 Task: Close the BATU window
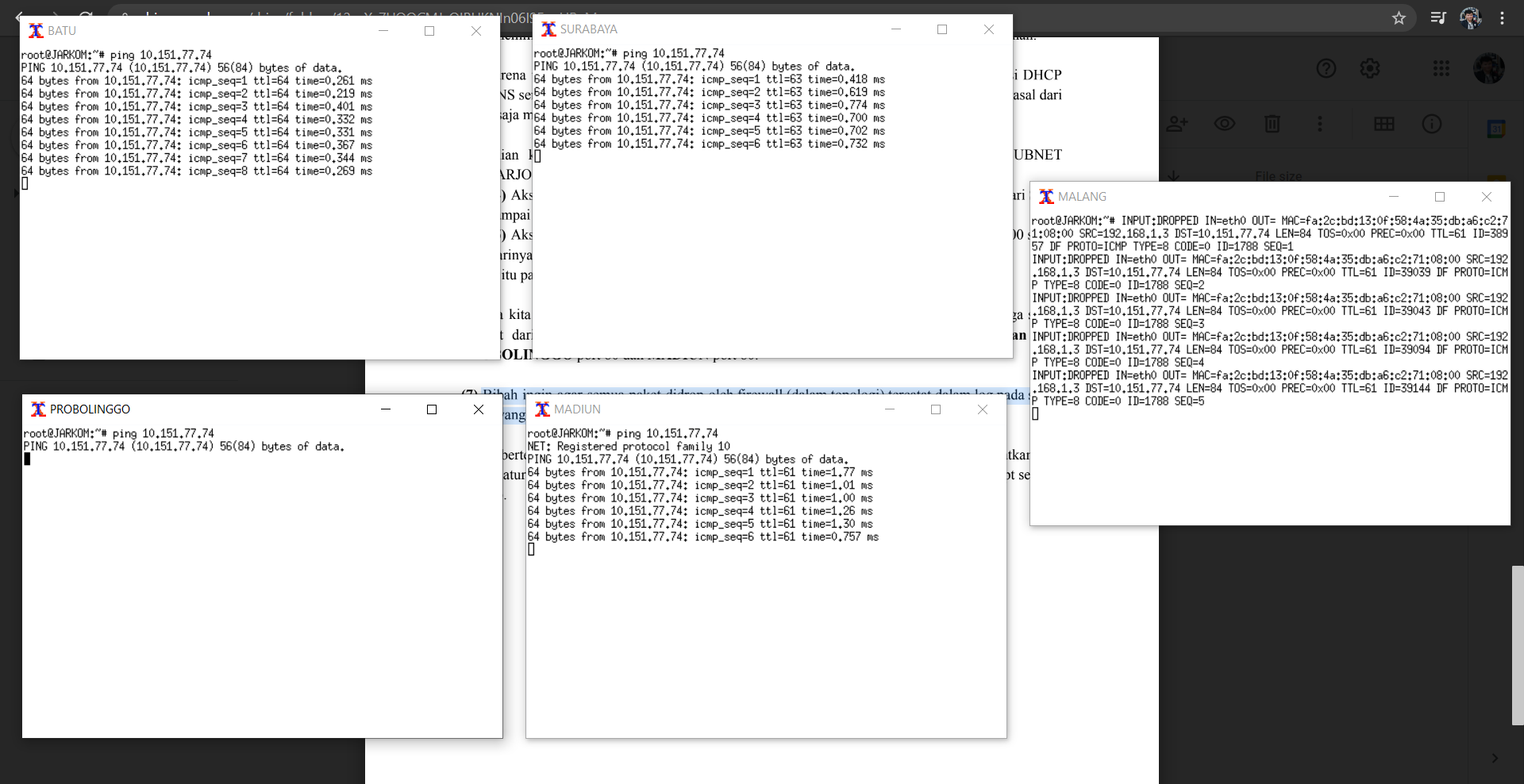click(x=476, y=31)
